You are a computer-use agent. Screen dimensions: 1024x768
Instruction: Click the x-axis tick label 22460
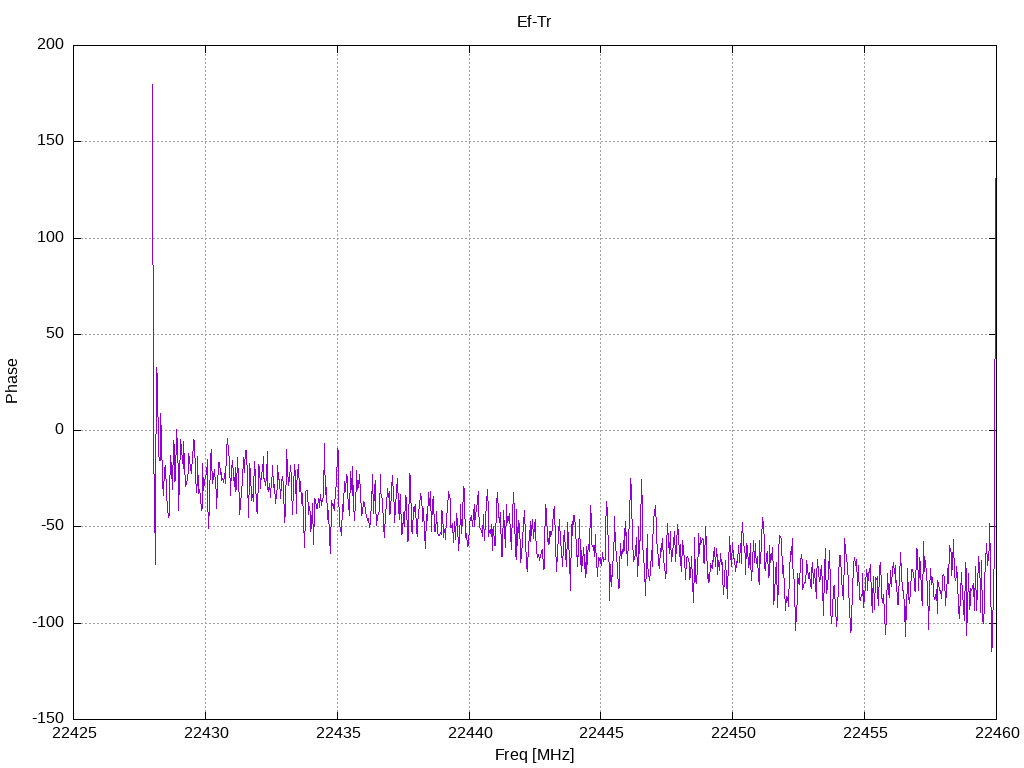pos(997,733)
